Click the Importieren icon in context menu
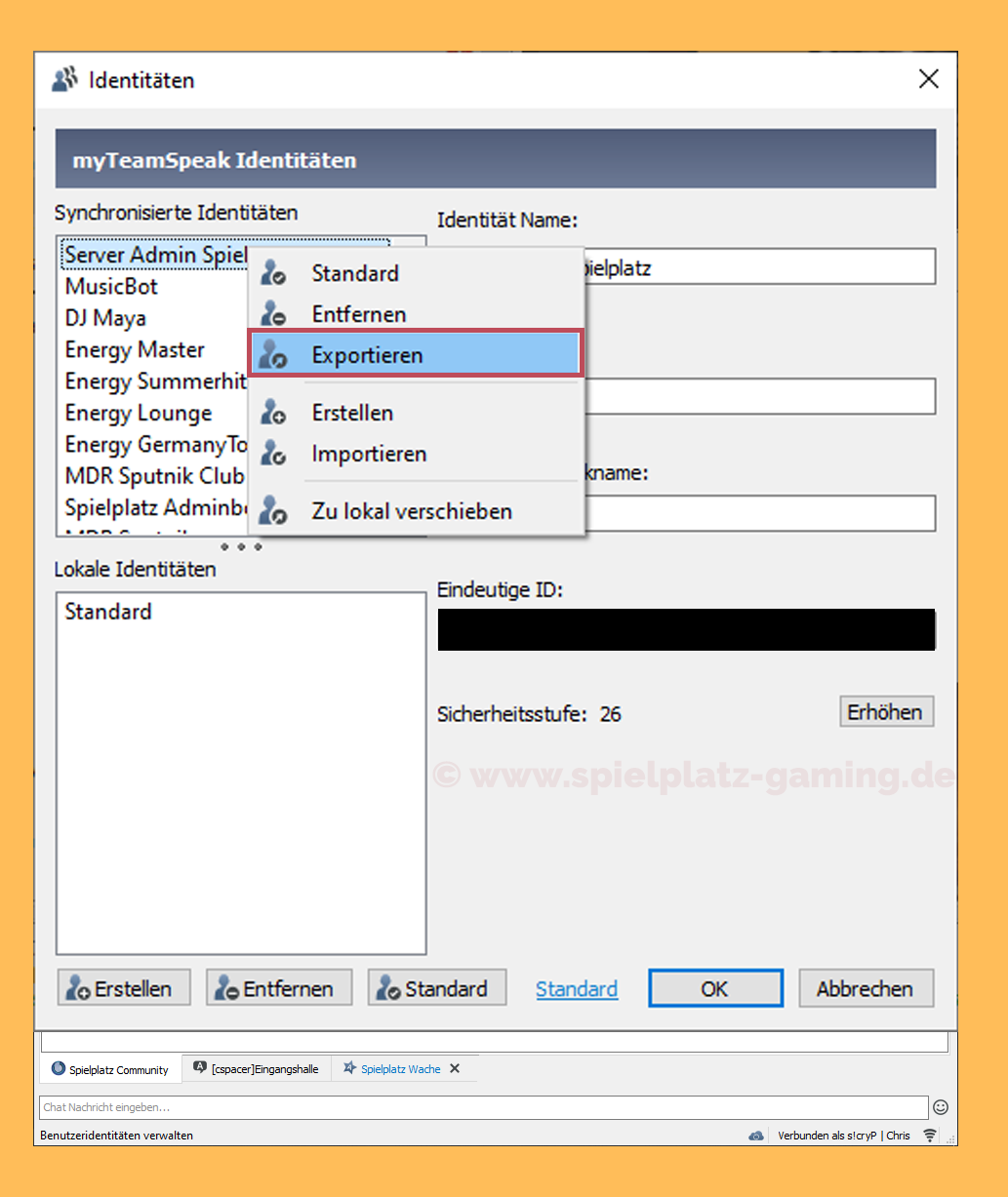1008x1197 pixels. (273, 454)
